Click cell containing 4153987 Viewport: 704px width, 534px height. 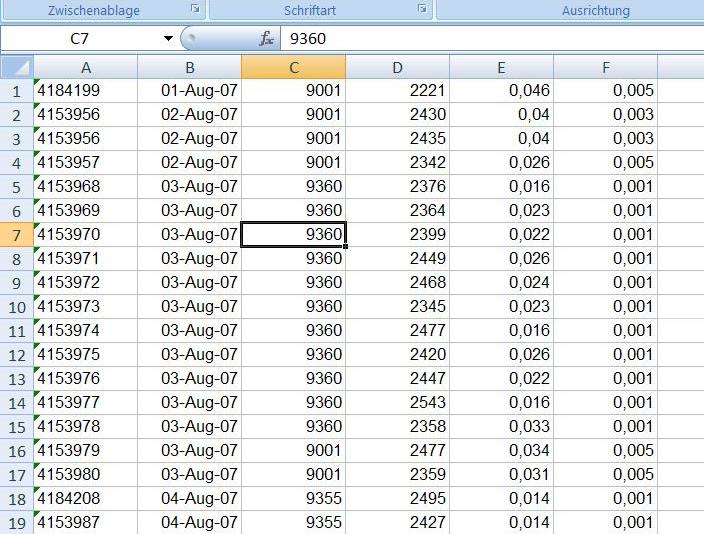[x=86, y=522]
